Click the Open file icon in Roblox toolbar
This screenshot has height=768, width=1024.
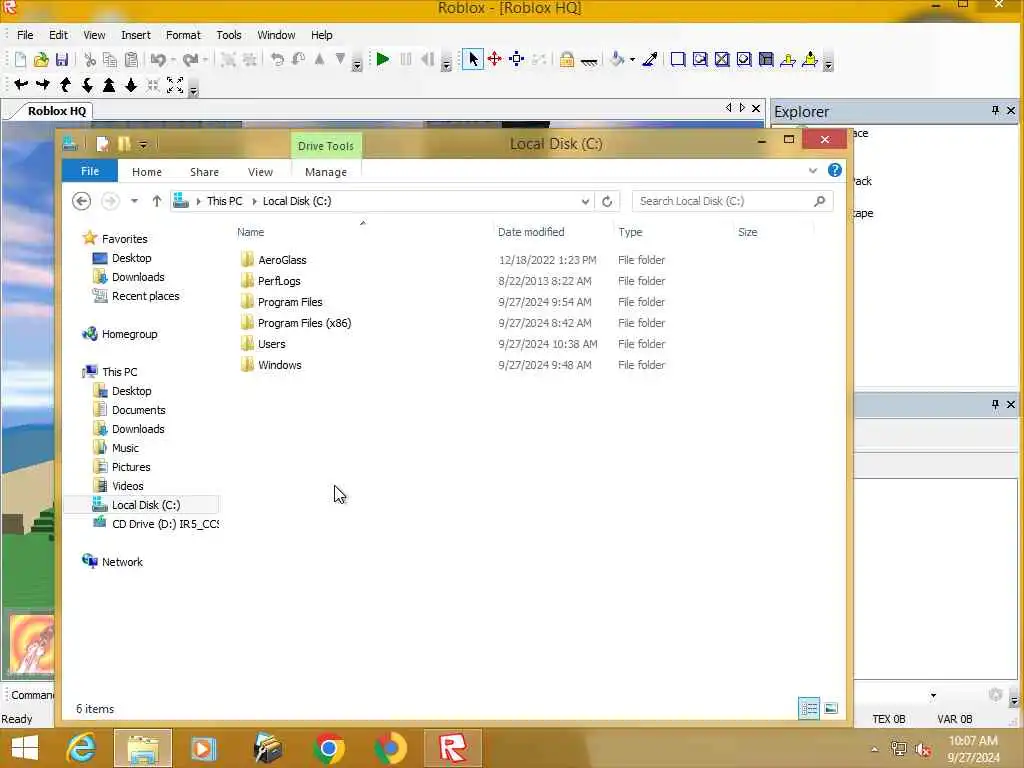click(41, 60)
